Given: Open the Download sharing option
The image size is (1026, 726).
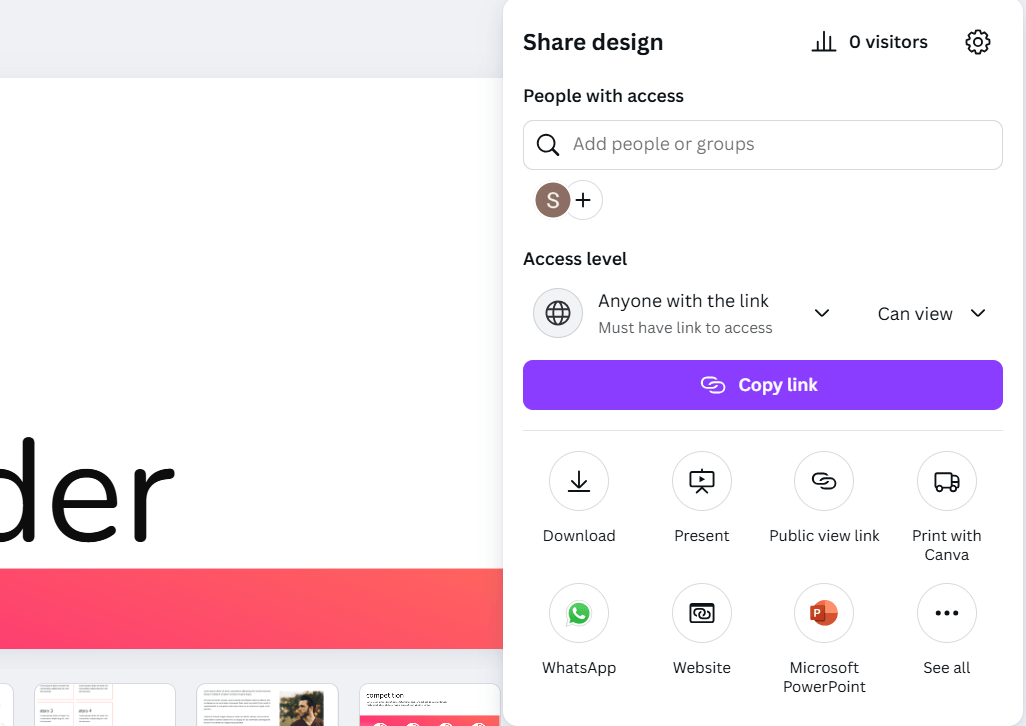Looking at the screenshot, I should (578, 481).
